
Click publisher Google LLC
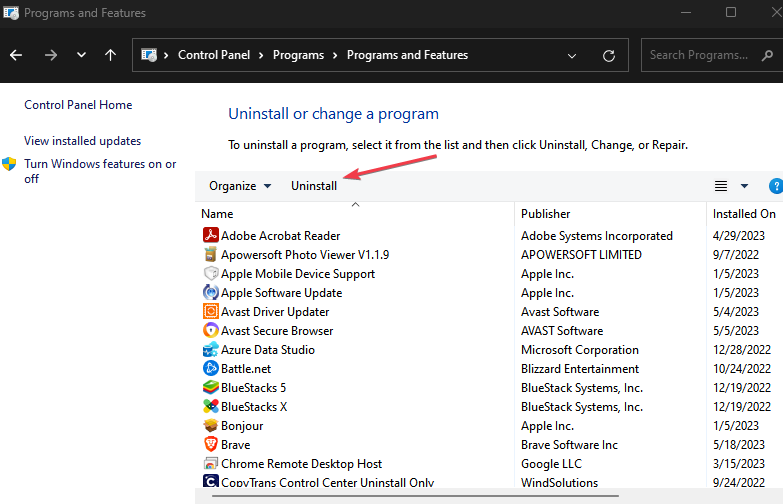[x=551, y=464]
